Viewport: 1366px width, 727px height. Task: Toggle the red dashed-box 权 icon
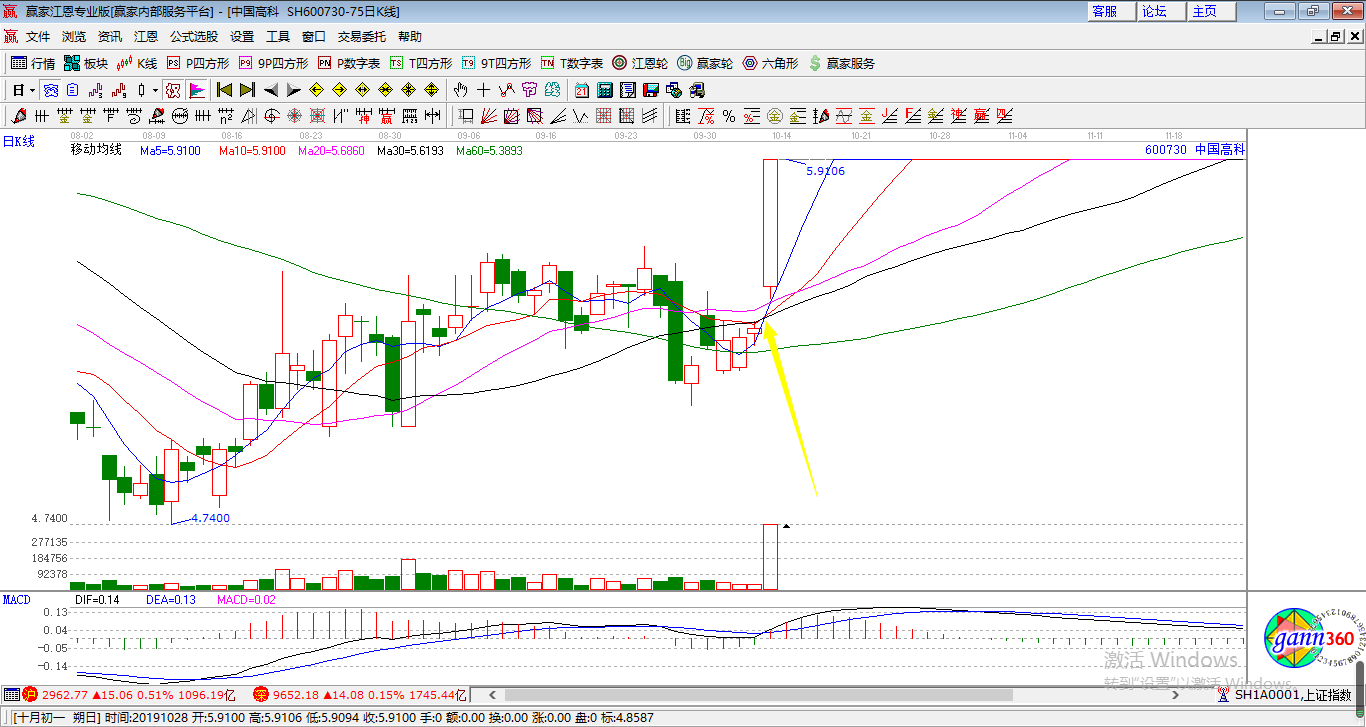tap(173, 90)
